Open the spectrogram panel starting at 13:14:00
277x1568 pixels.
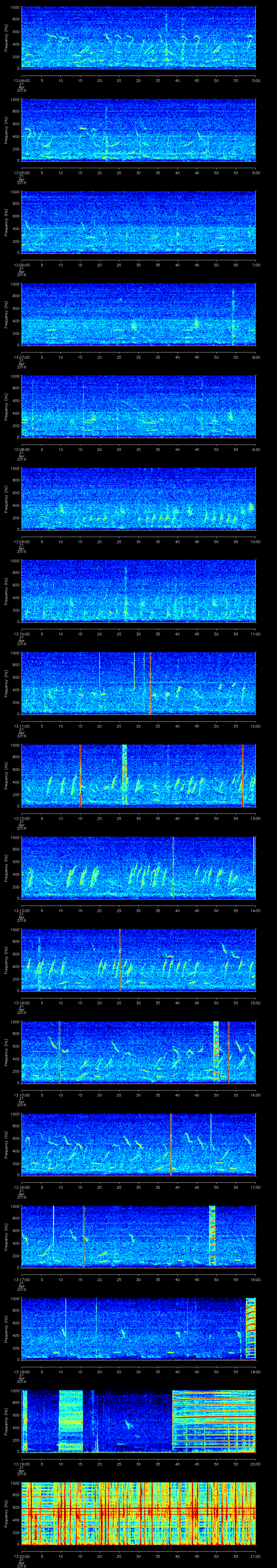(138, 960)
